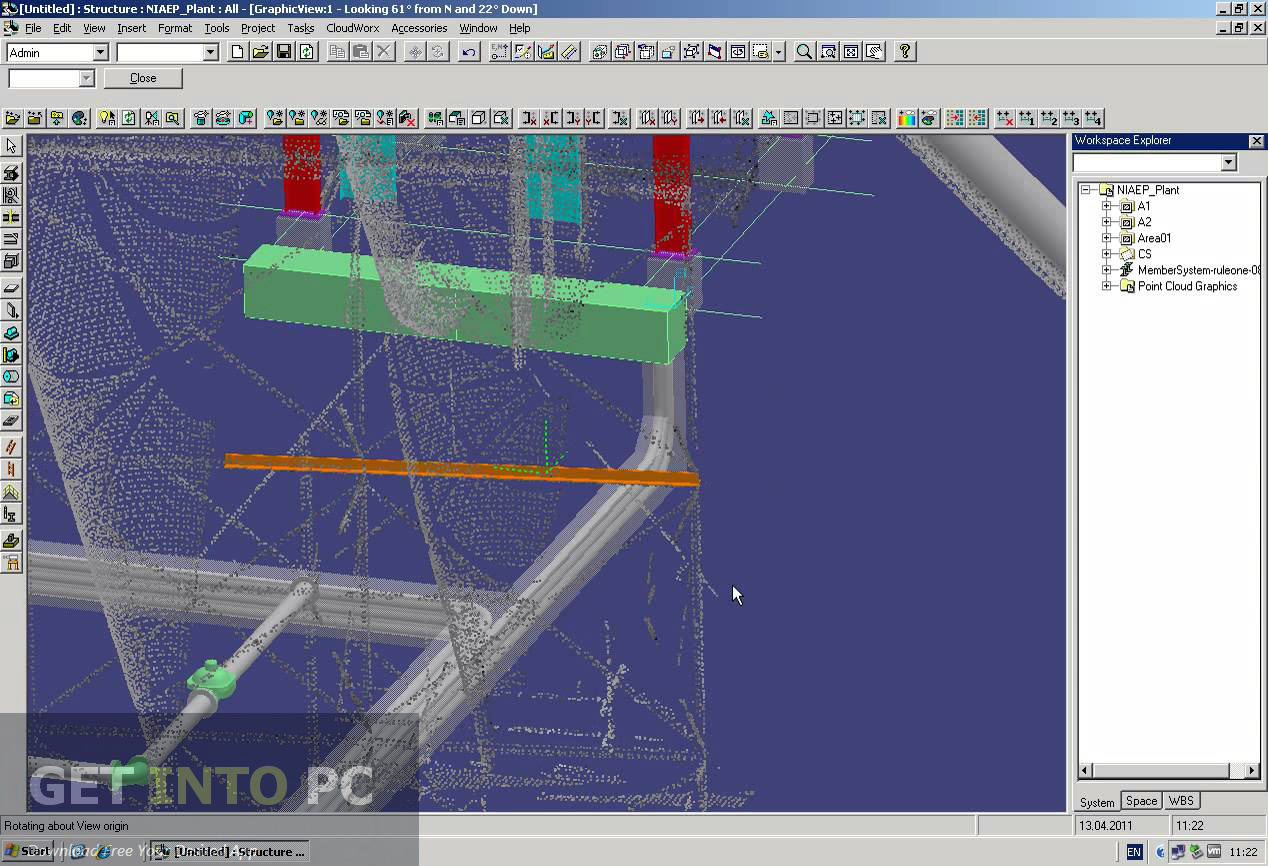Click the cyan cylinder icon in left toolbar
The width and height of the screenshot is (1268, 866).
coord(11,377)
